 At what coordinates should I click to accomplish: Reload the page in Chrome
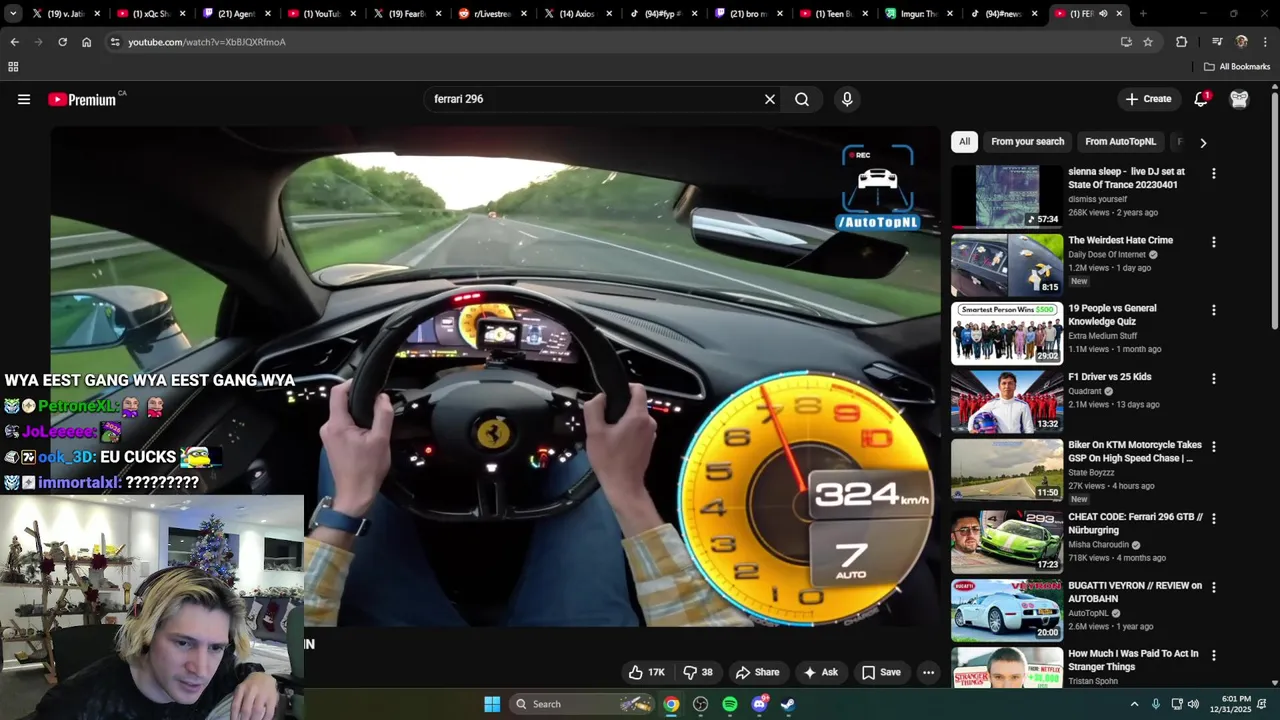pos(62,42)
